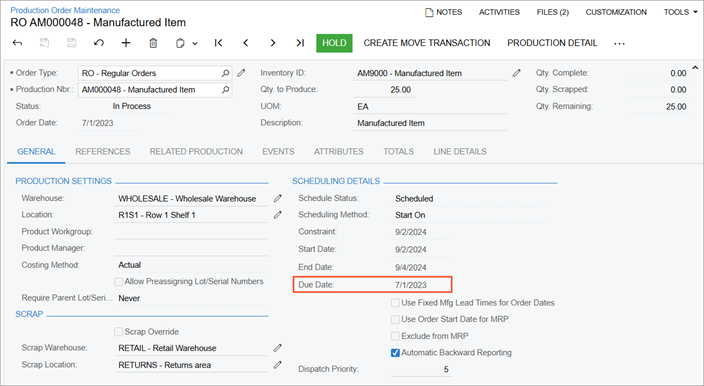Go to next record icon
The height and width of the screenshot is (386, 704).
(x=273, y=43)
